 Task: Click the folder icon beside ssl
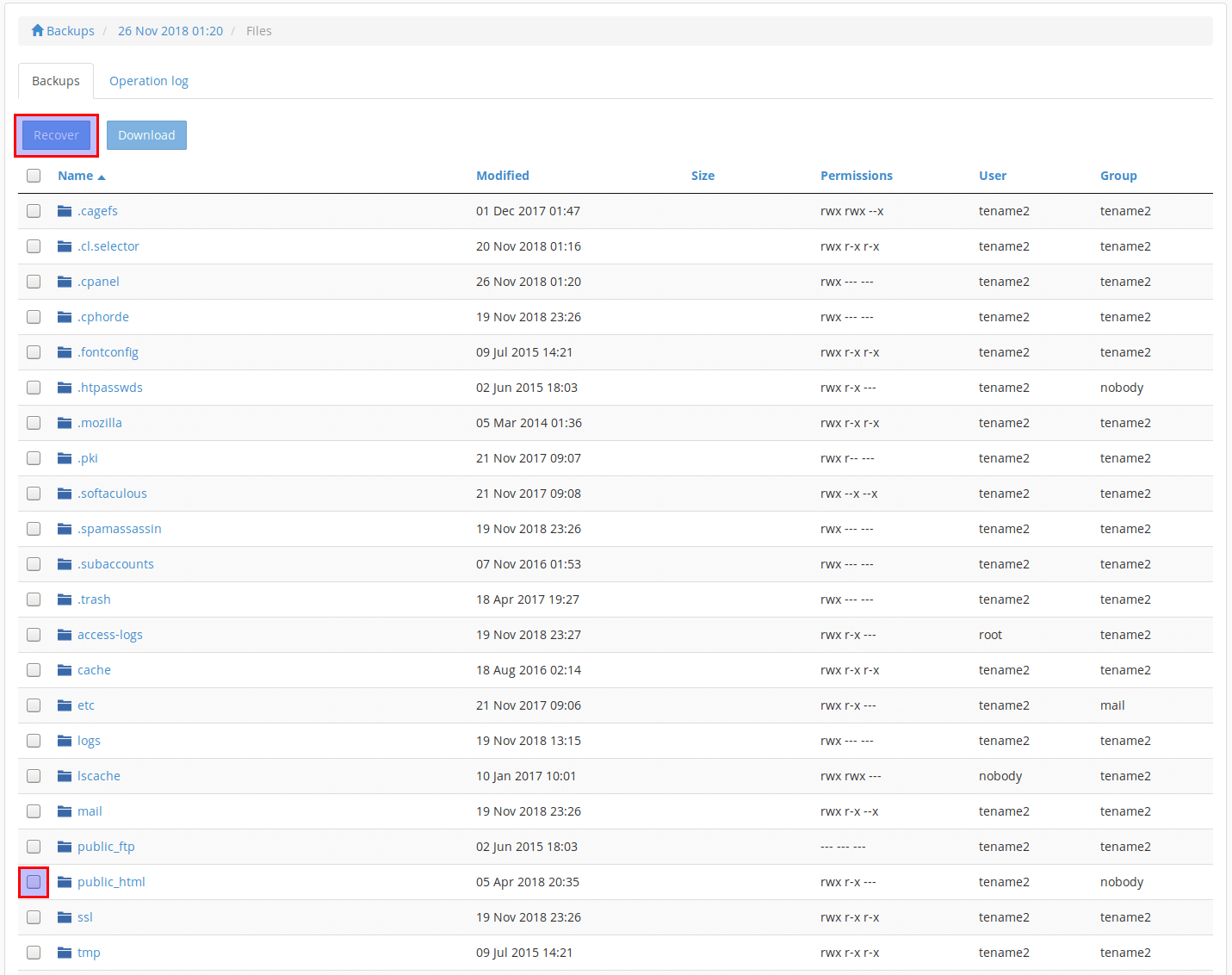pyautogui.click(x=65, y=917)
